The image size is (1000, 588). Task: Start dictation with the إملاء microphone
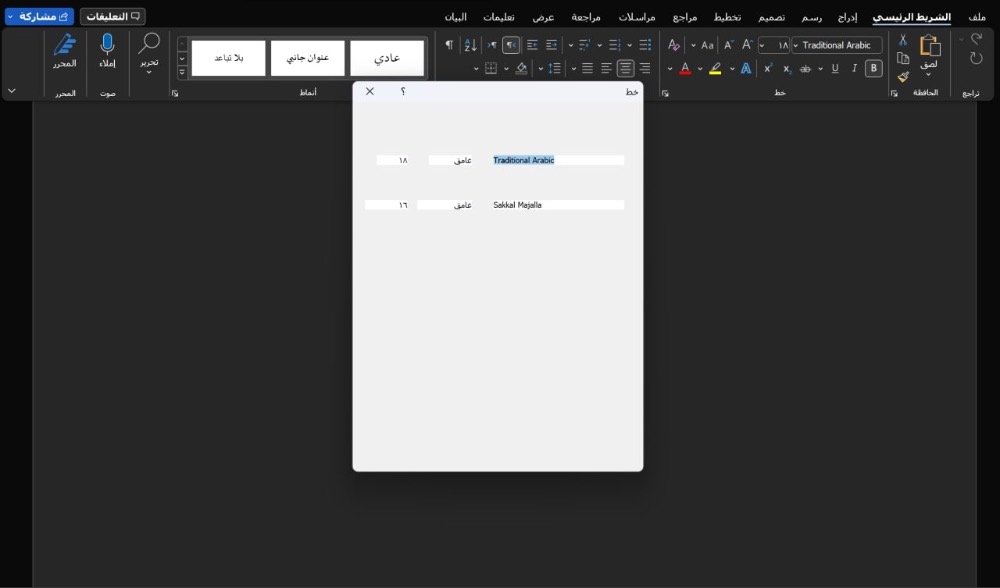[x=108, y=51]
